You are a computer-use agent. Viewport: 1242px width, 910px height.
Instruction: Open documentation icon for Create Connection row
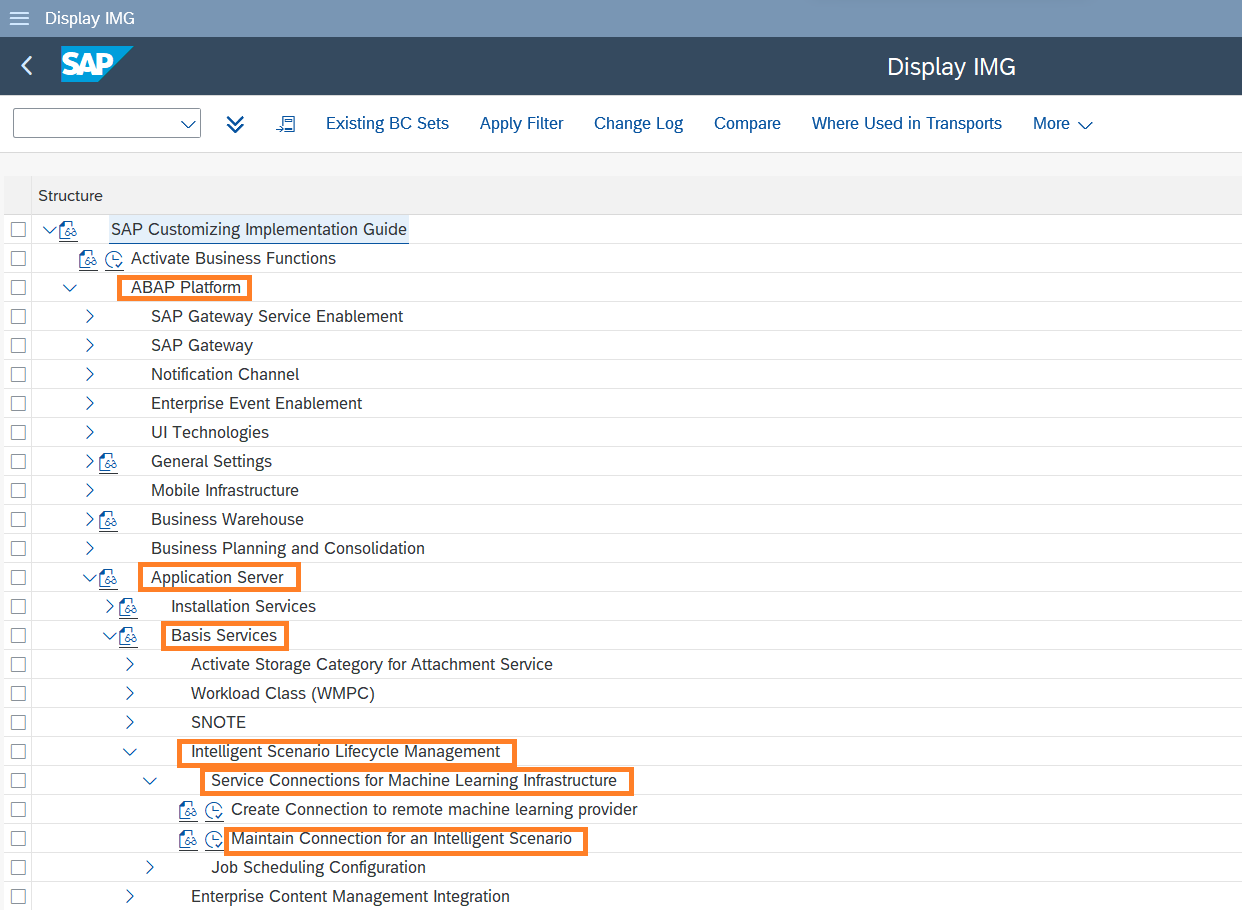(188, 810)
